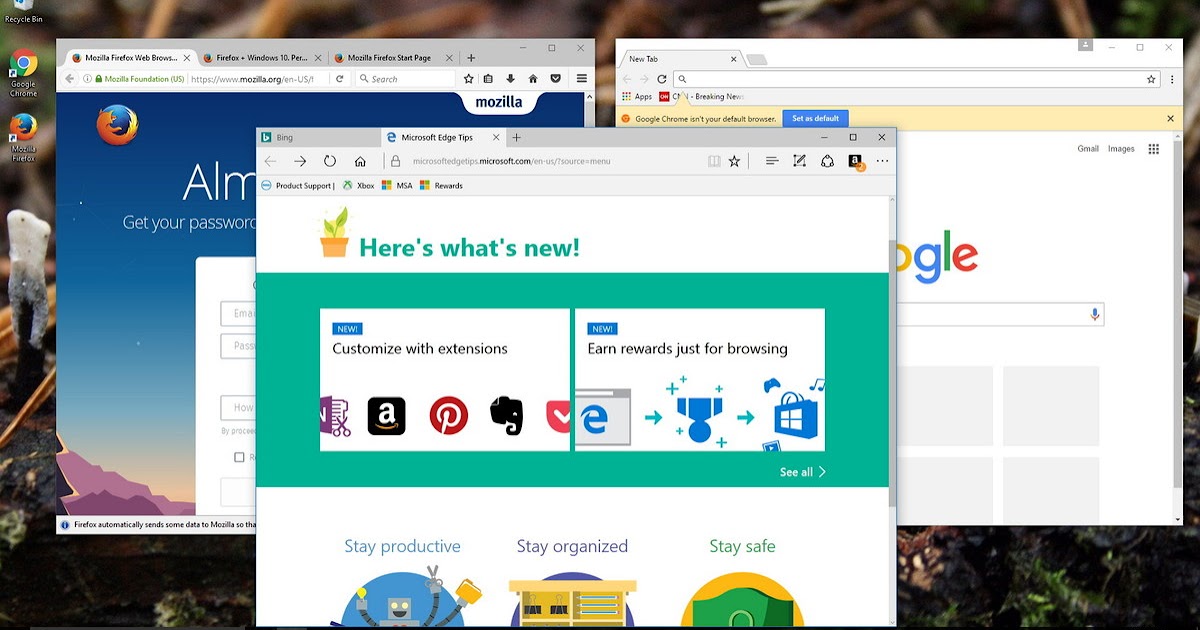Screen dimensions: 1200x630
Task: Open Xbox favorite in Edge
Action: click(358, 185)
